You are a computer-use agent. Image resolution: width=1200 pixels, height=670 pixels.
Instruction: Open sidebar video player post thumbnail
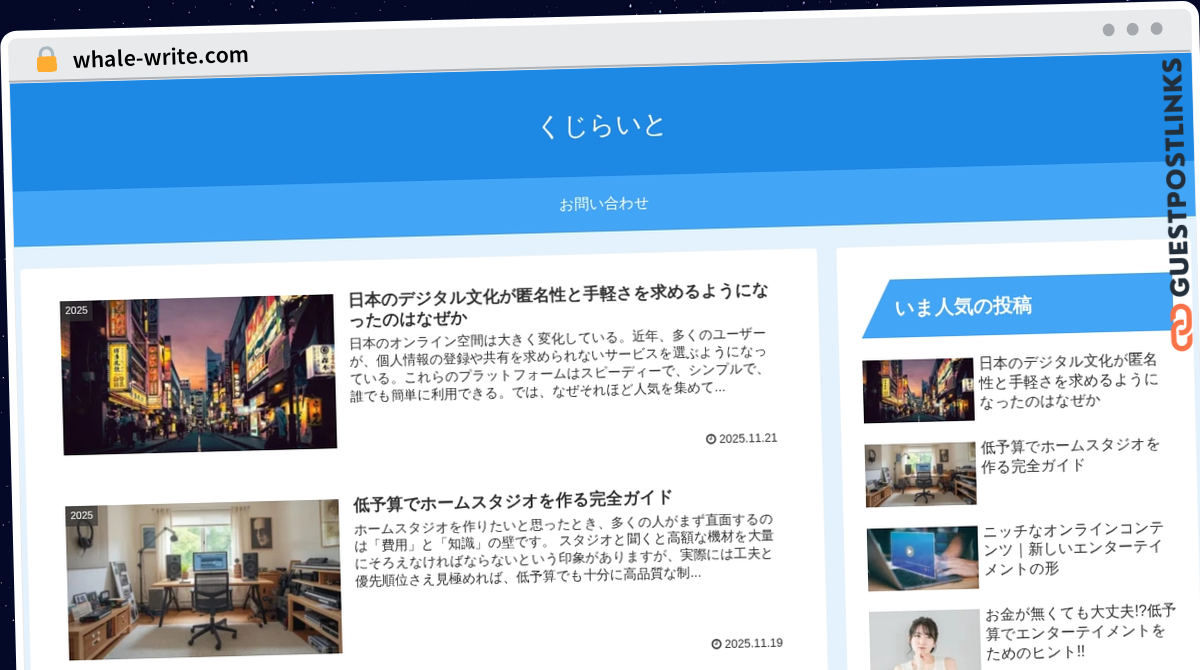tap(923, 558)
